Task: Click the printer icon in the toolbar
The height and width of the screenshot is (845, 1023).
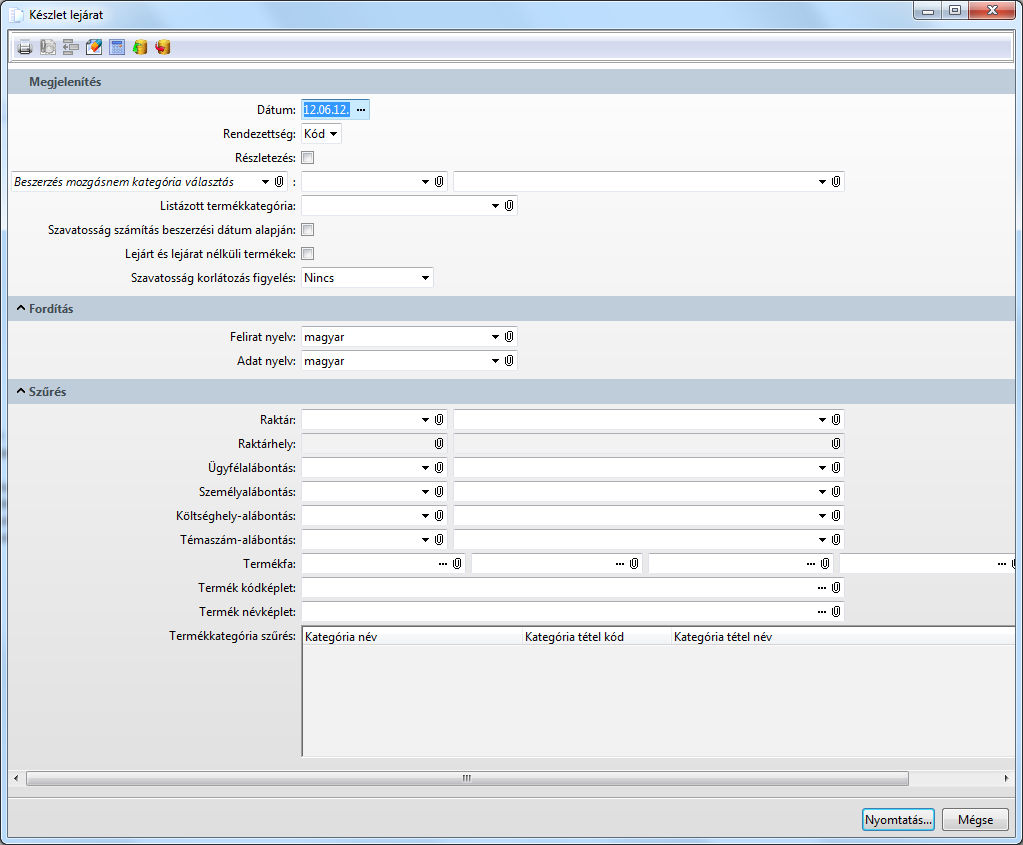Action: click(x=24, y=47)
